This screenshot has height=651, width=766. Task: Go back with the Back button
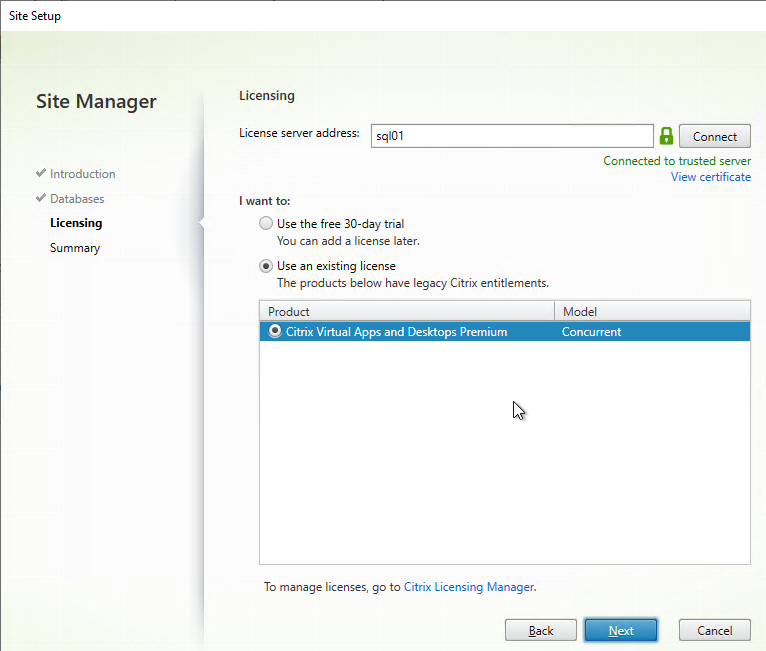pyautogui.click(x=541, y=630)
